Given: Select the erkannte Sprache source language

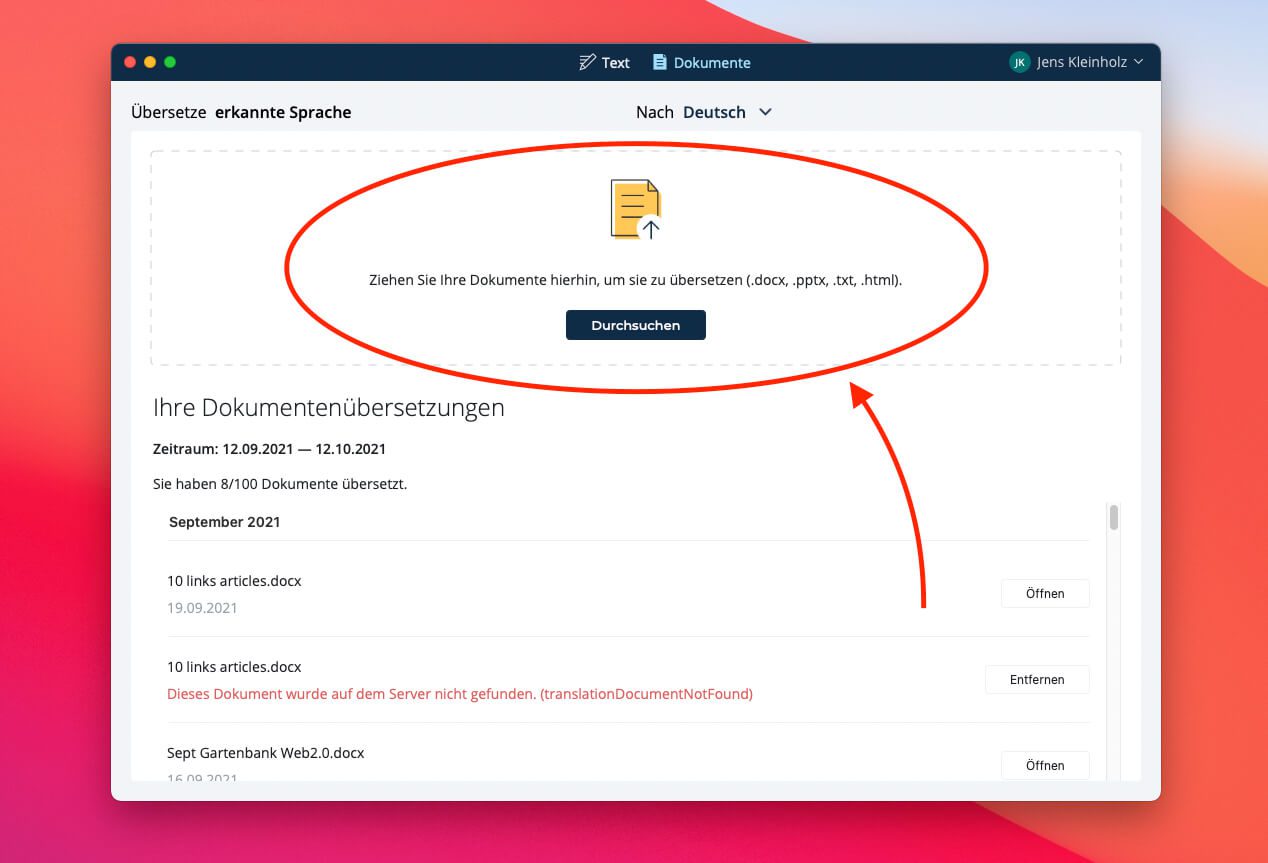Looking at the screenshot, I should [283, 112].
